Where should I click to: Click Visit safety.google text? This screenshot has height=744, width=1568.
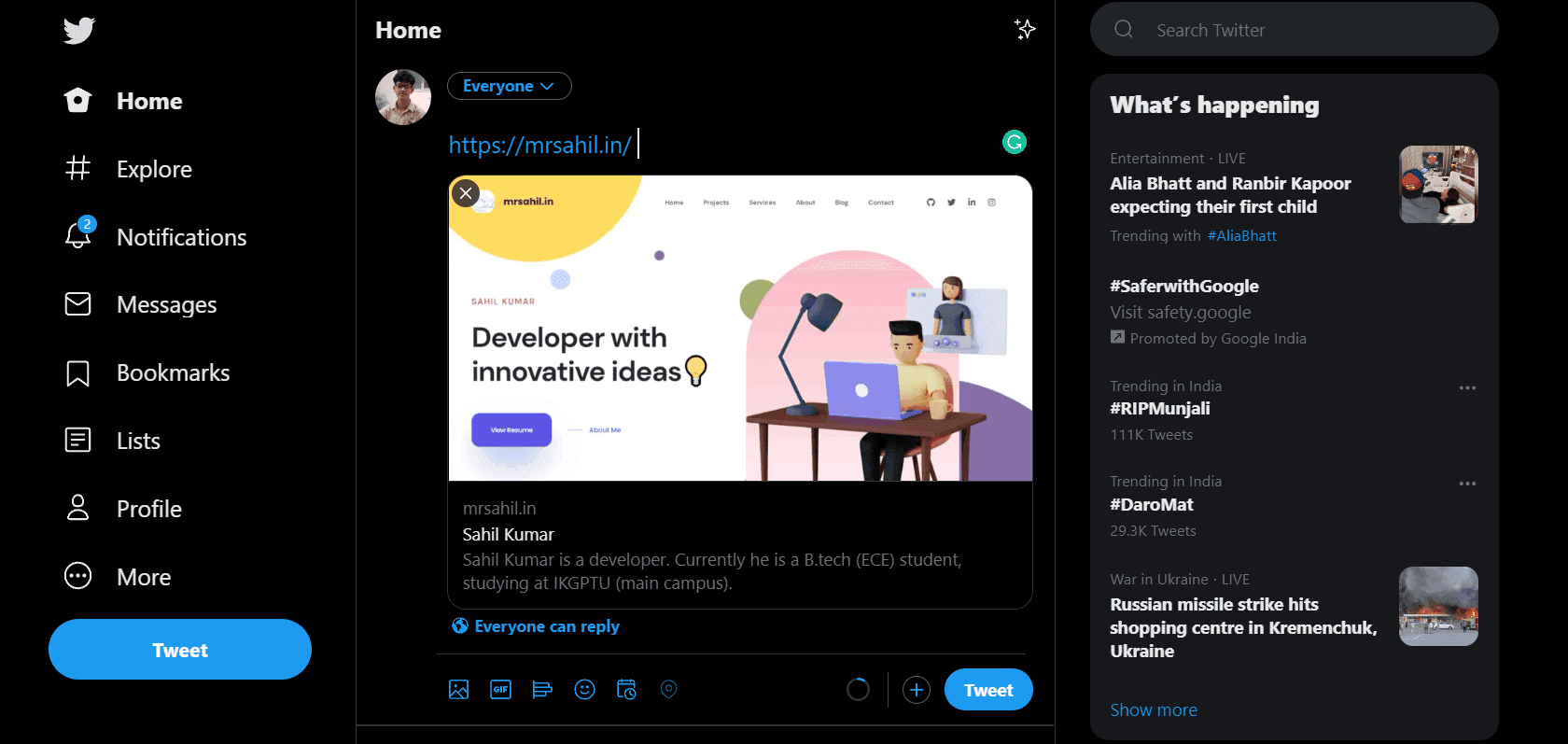1181,312
